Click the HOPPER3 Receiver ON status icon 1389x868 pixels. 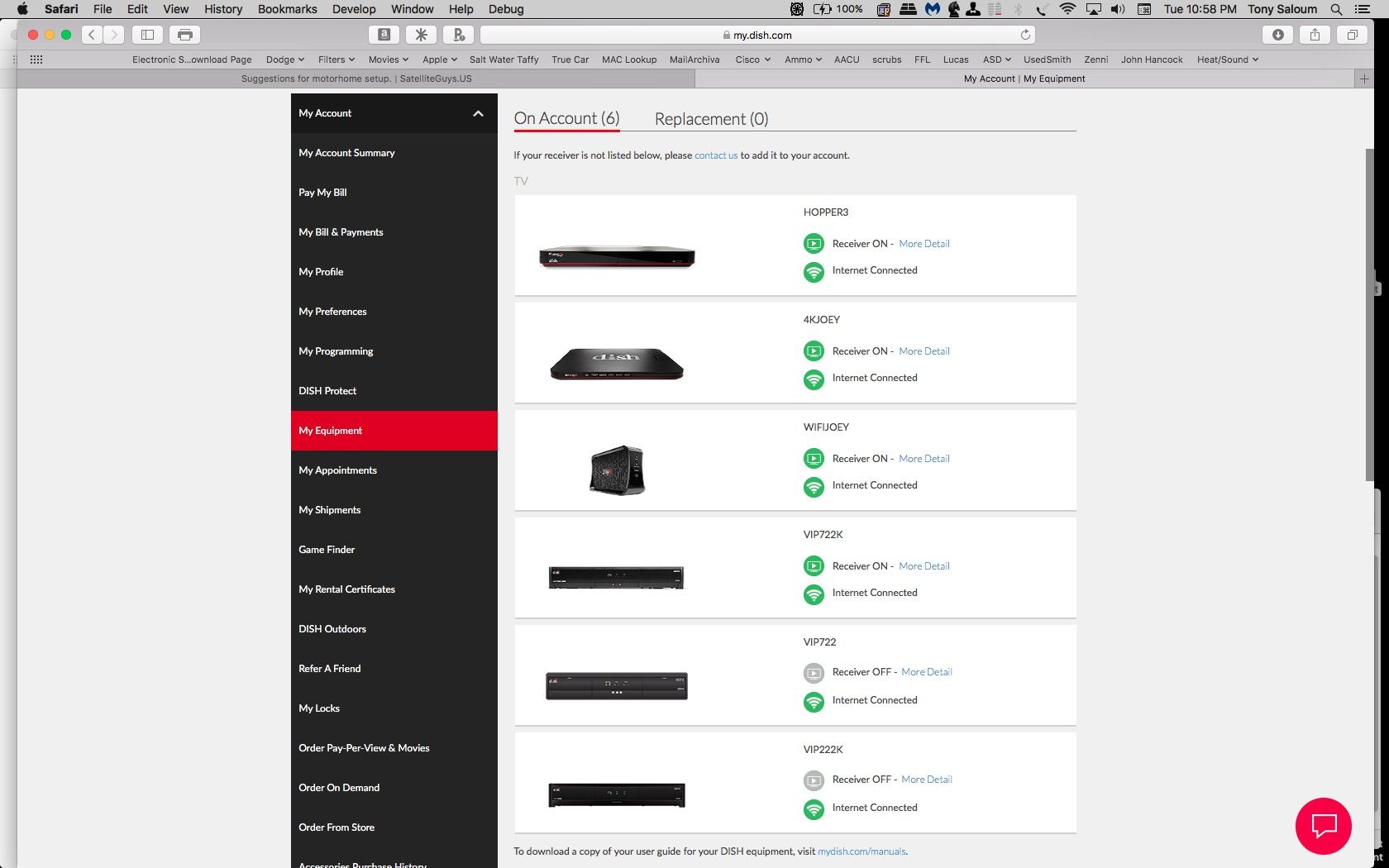(x=814, y=244)
